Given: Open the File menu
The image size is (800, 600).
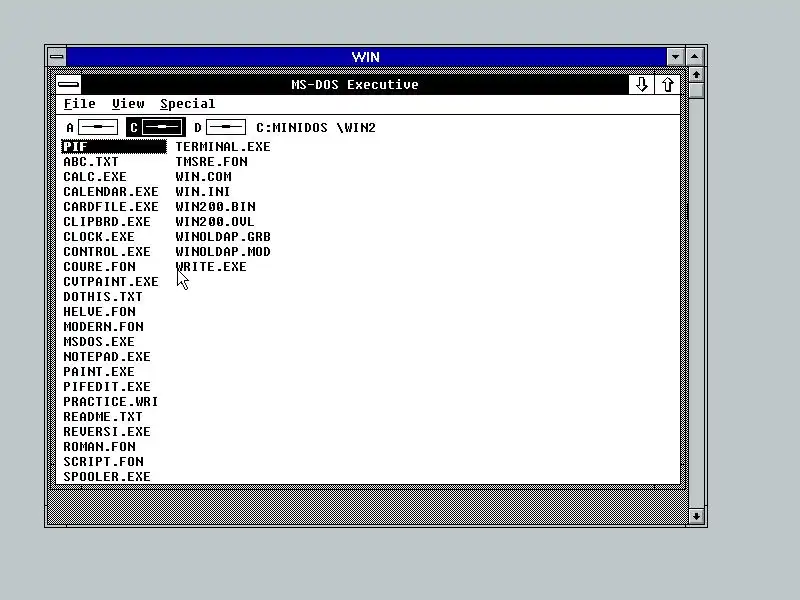Looking at the screenshot, I should (x=80, y=104).
